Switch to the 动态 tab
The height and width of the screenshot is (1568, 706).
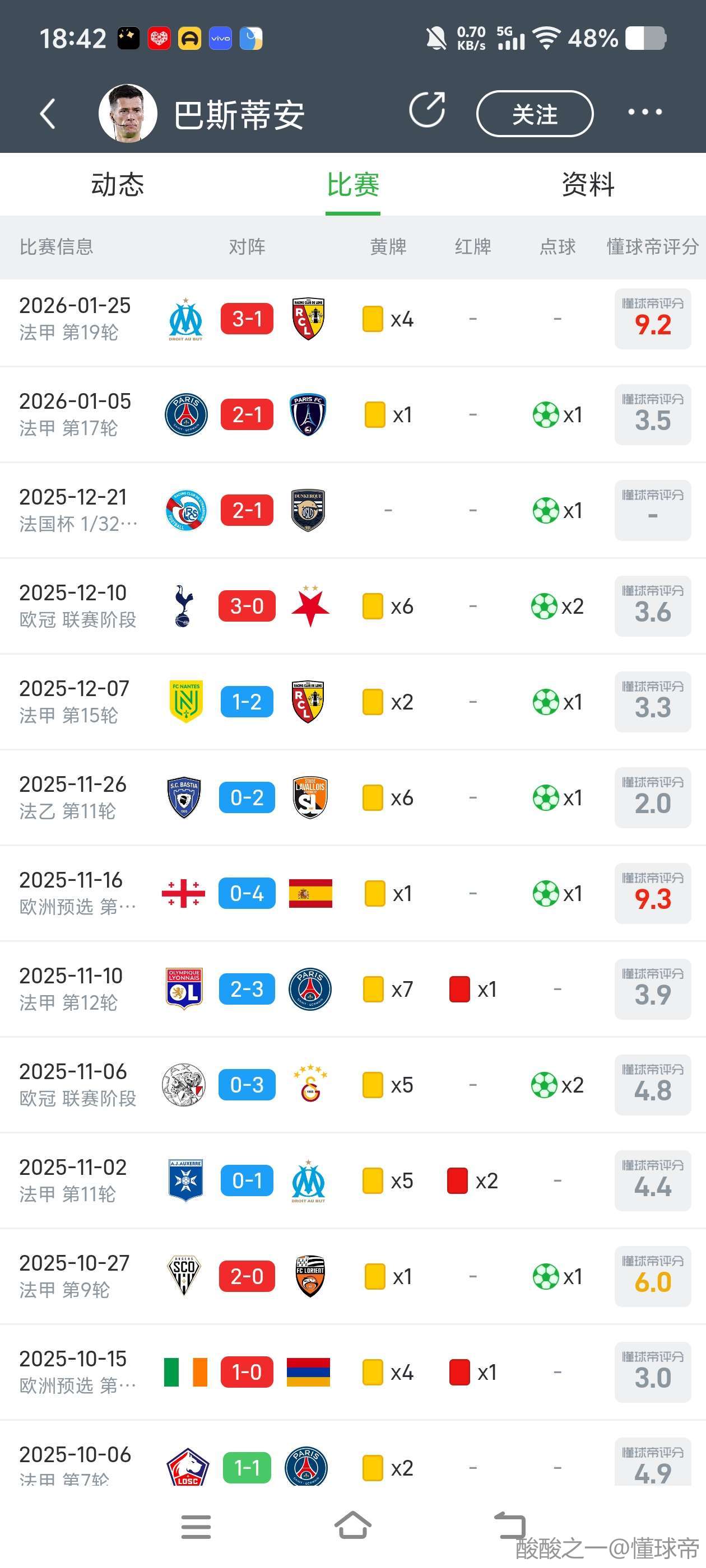[118, 184]
